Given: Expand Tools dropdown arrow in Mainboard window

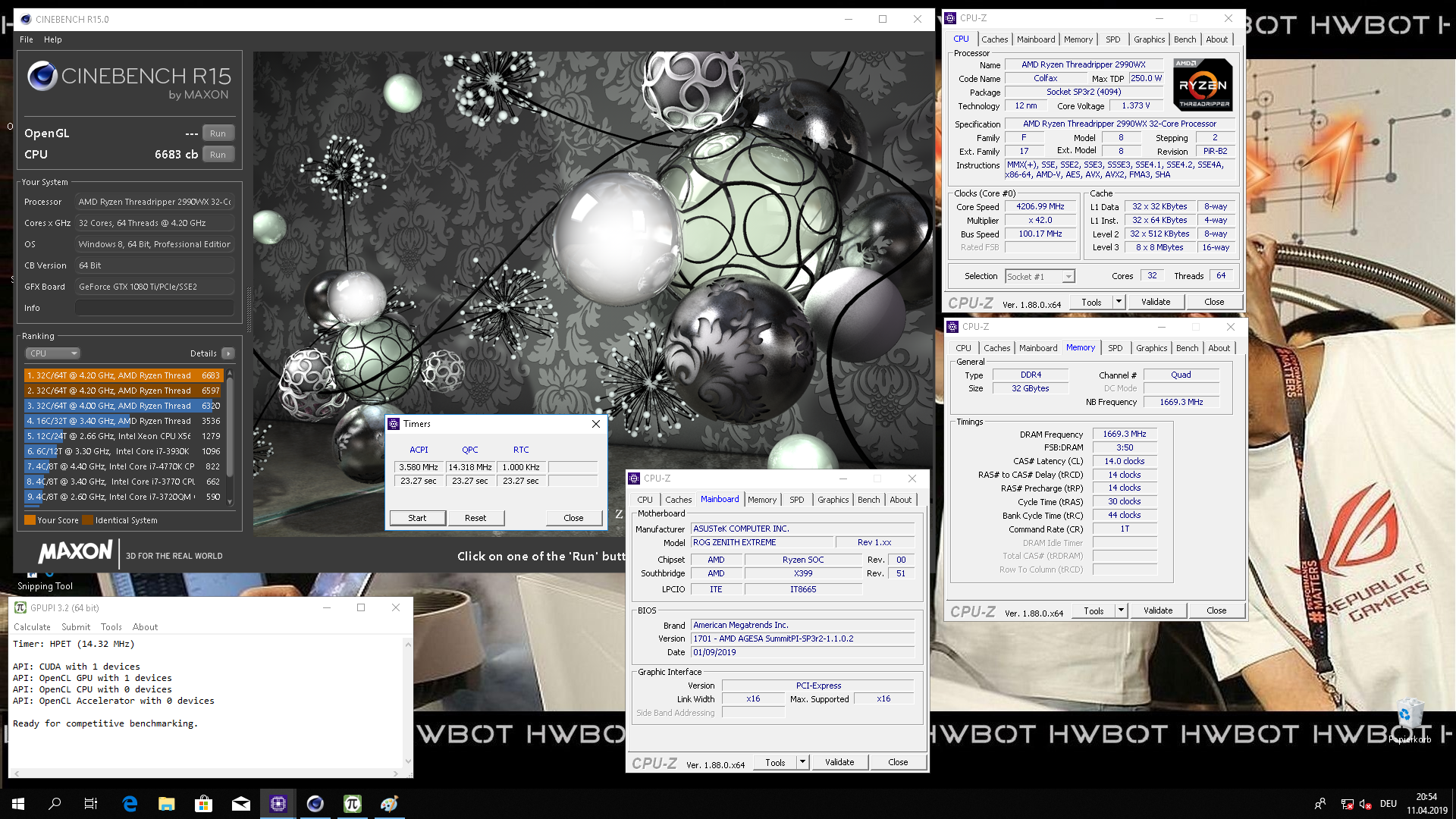Looking at the screenshot, I should point(802,762).
